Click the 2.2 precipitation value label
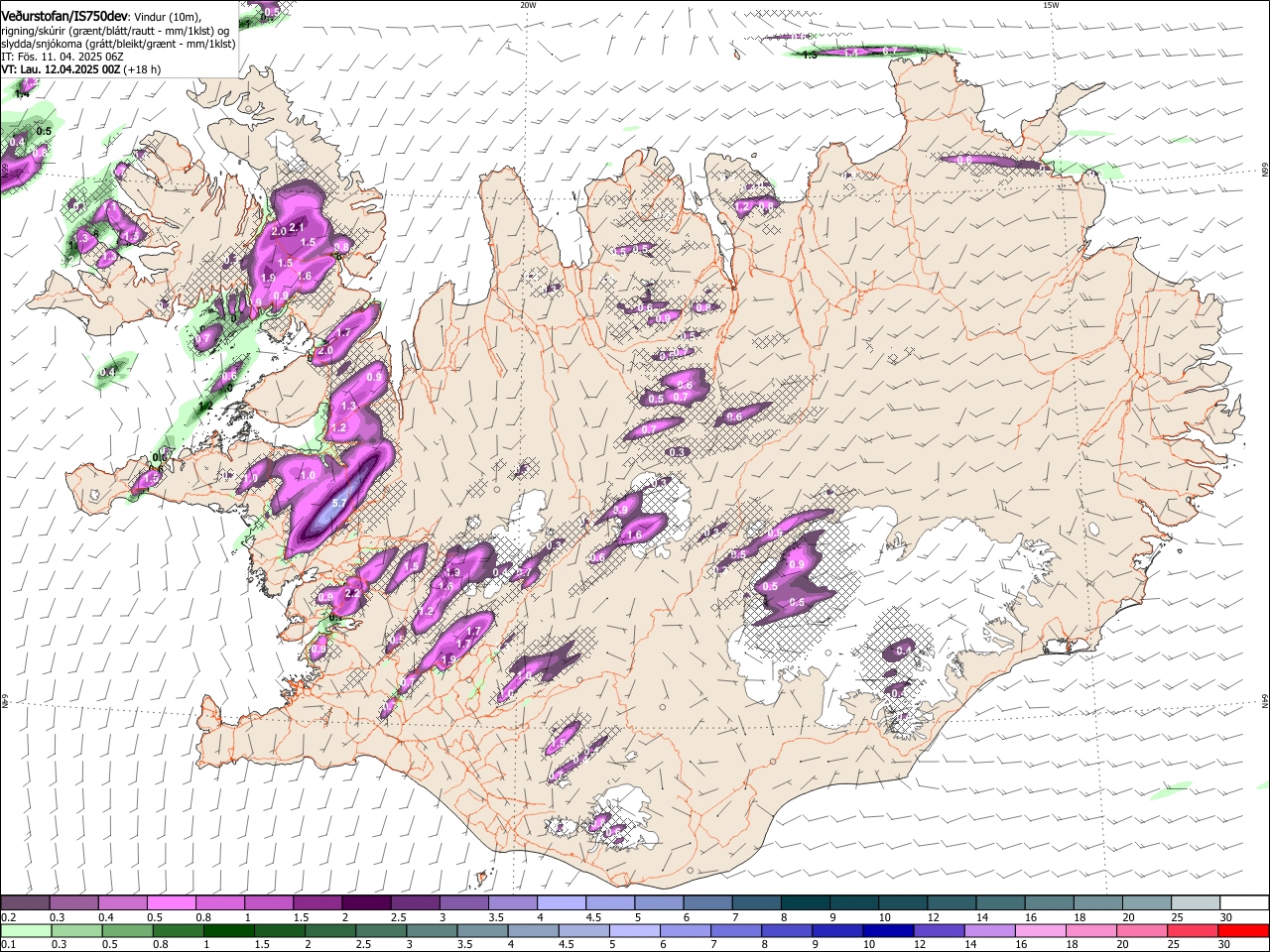This screenshot has height=952, width=1270. pos(351,593)
